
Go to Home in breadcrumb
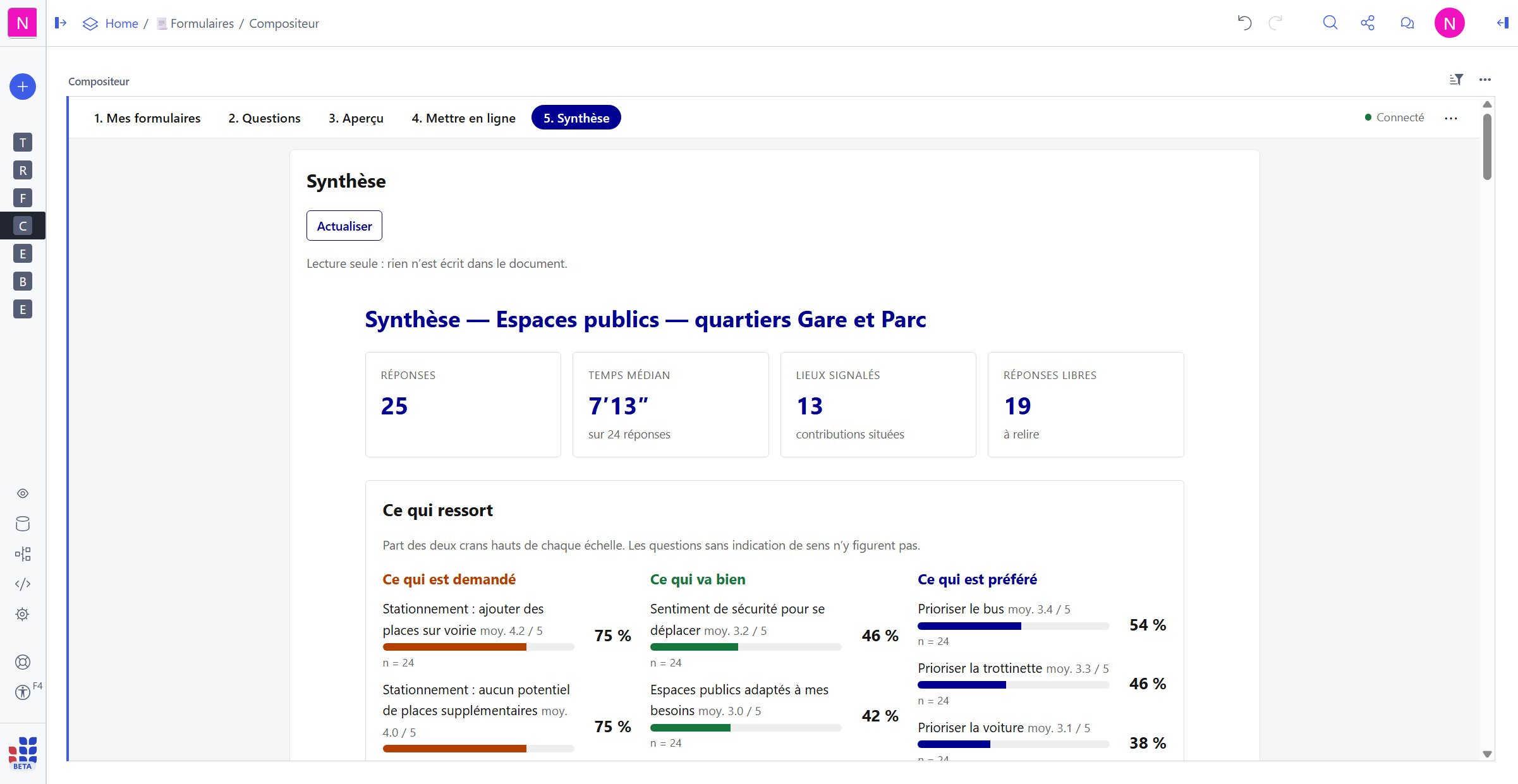coord(121,23)
